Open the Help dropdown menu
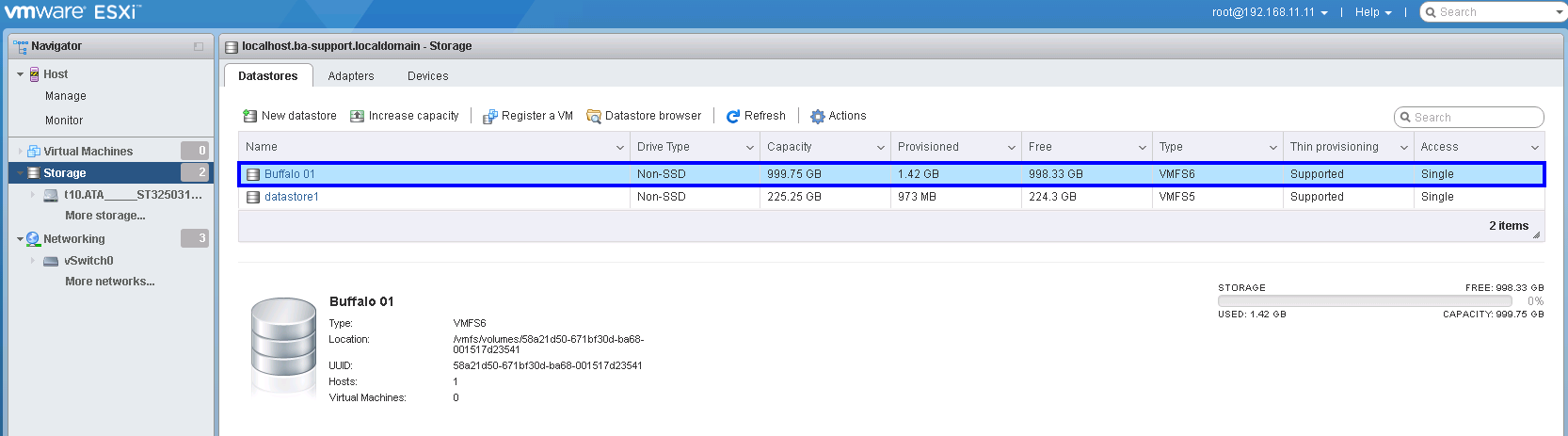 1372,12
